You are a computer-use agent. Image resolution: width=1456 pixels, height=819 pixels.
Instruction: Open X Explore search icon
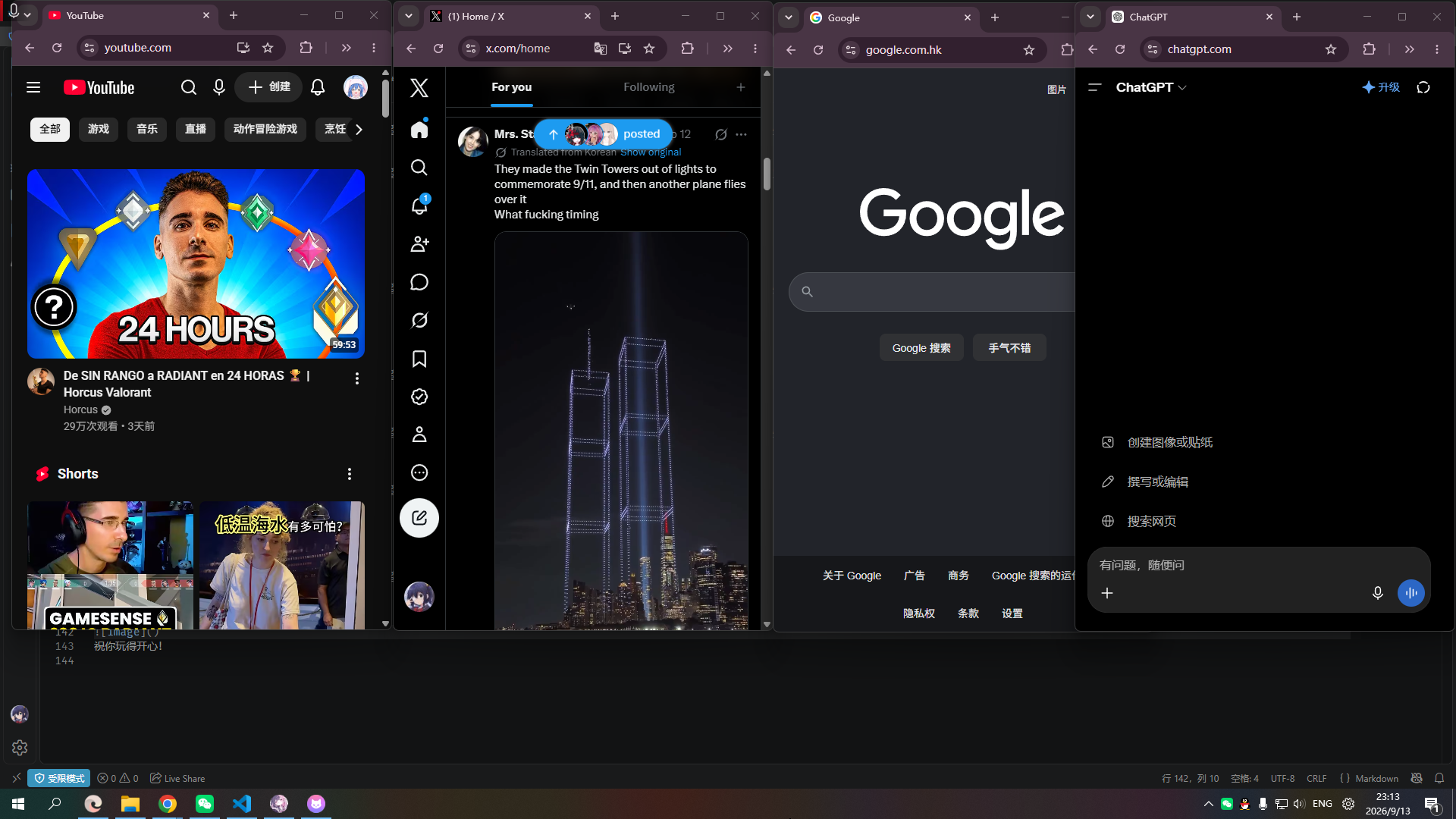419,167
